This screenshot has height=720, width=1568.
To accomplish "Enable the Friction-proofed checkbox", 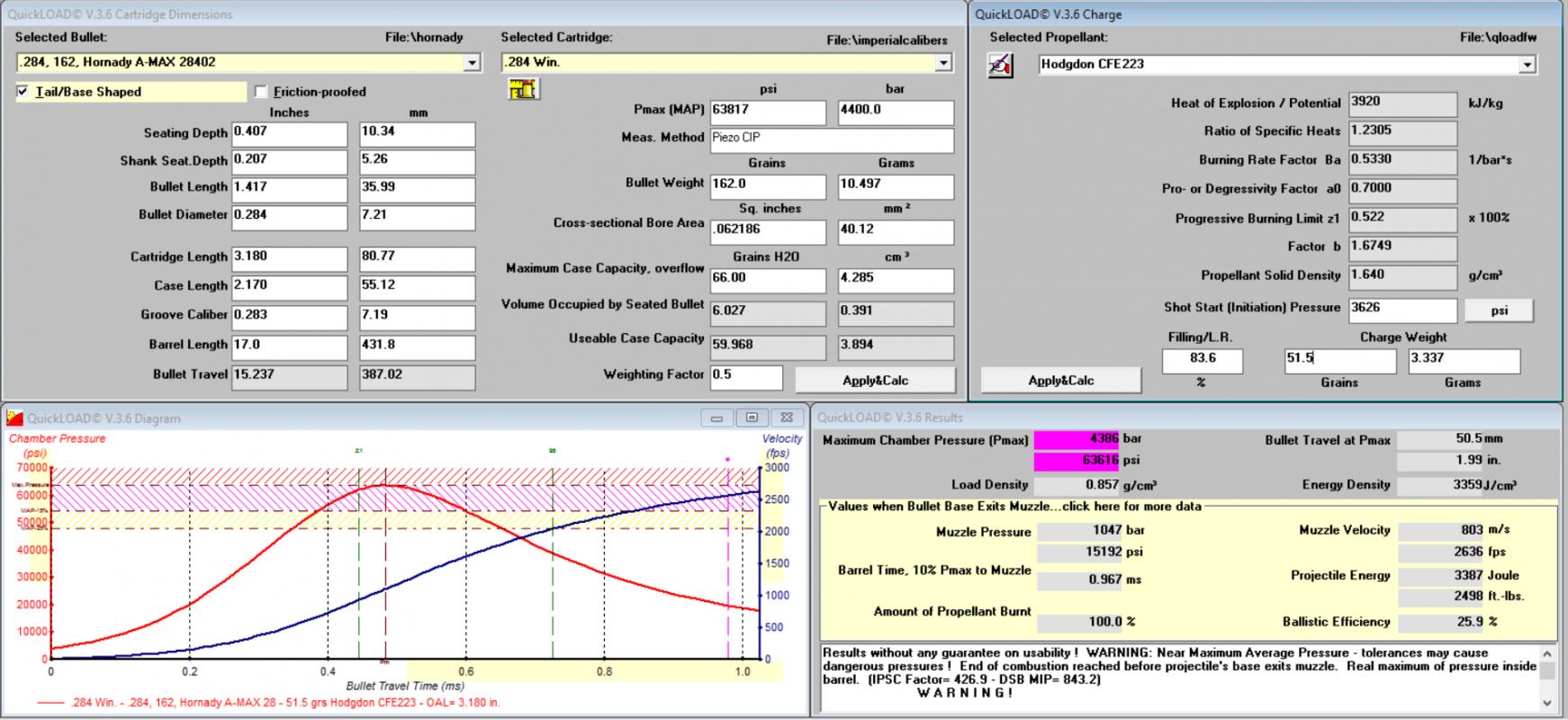I will click(x=261, y=92).
